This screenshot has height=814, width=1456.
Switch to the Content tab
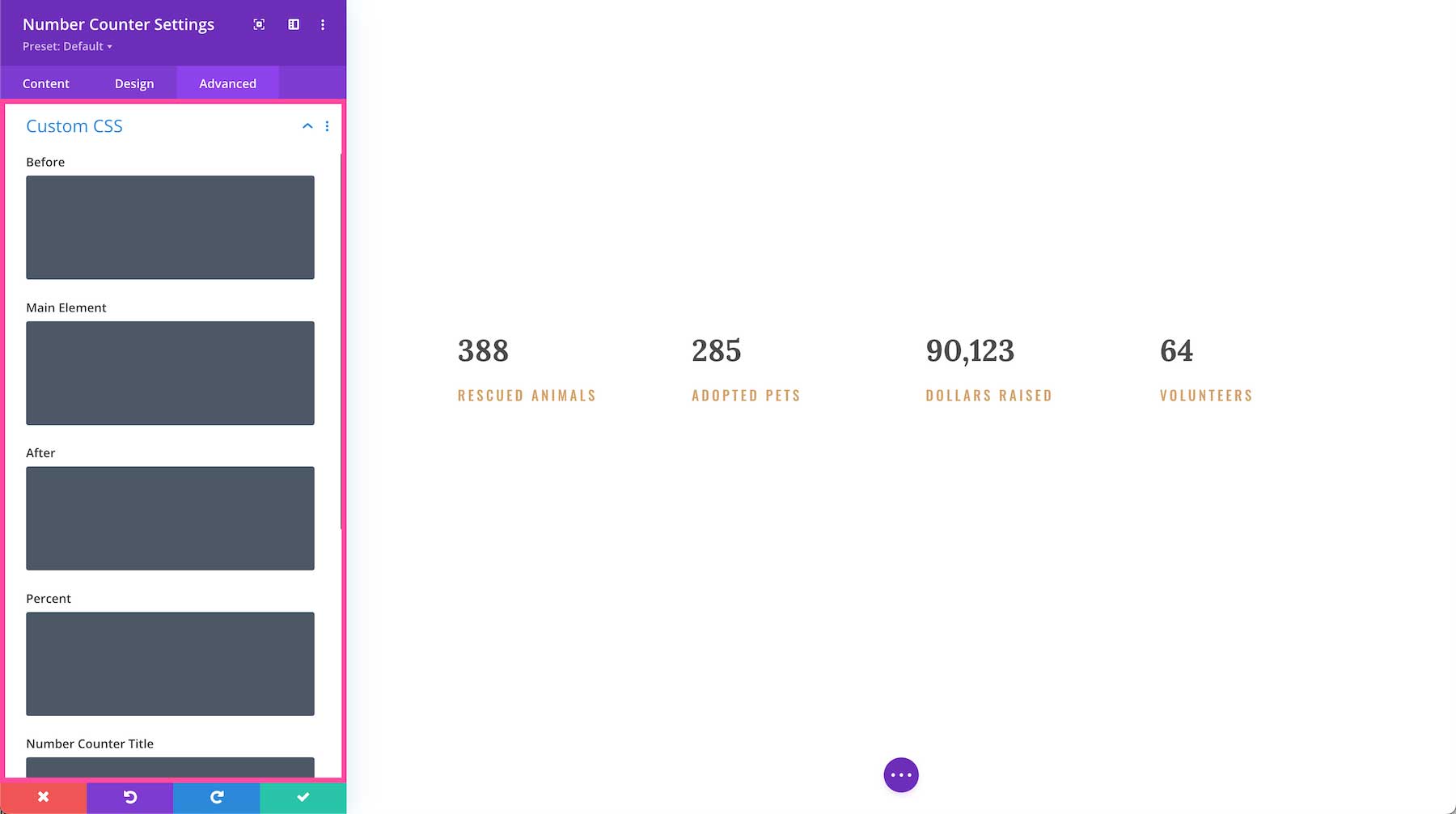tap(46, 83)
